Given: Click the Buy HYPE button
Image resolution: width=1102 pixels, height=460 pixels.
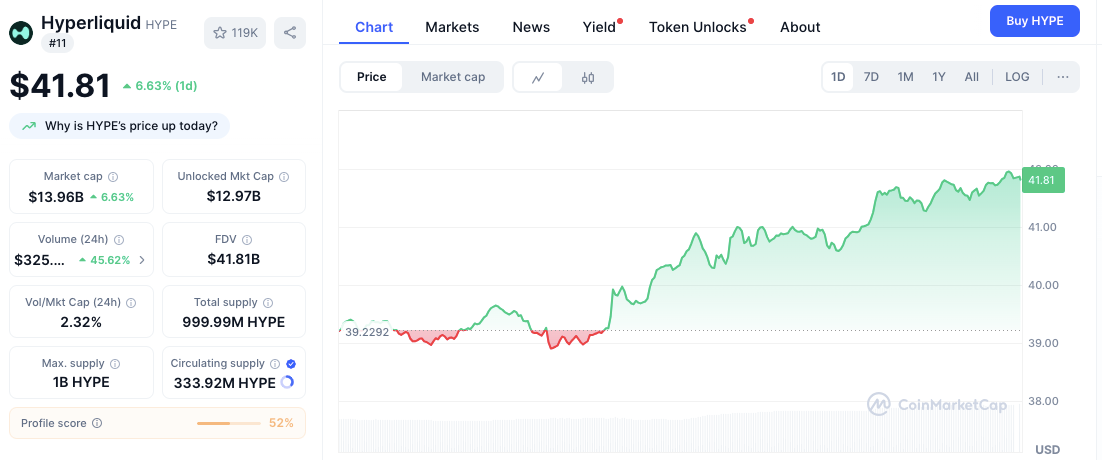Looking at the screenshot, I should (x=1035, y=21).
